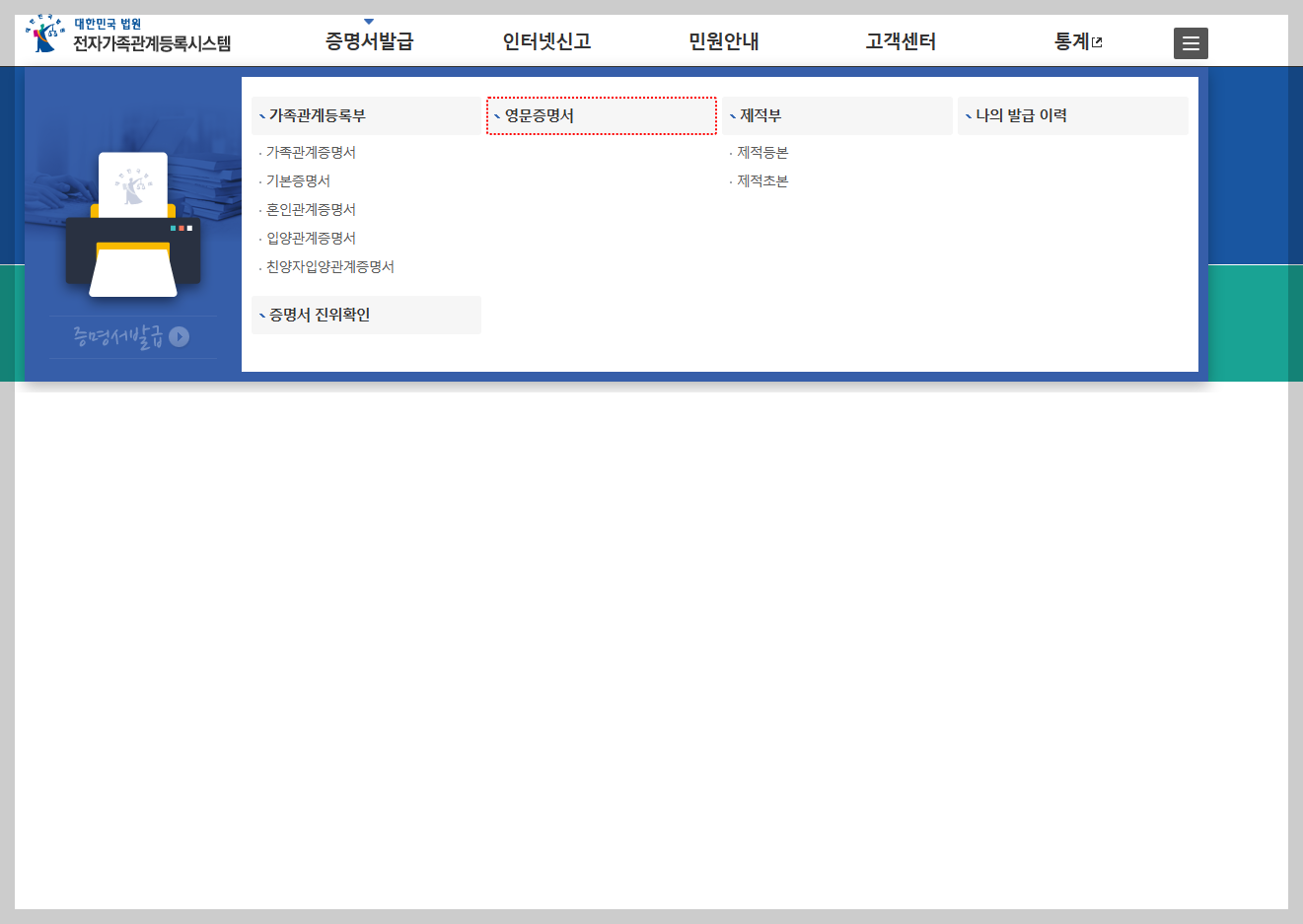This screenshot has width=1303, height=924.
Task: Click the arrow icon before 가족관계등록부
Action: (x=259, y=115)
